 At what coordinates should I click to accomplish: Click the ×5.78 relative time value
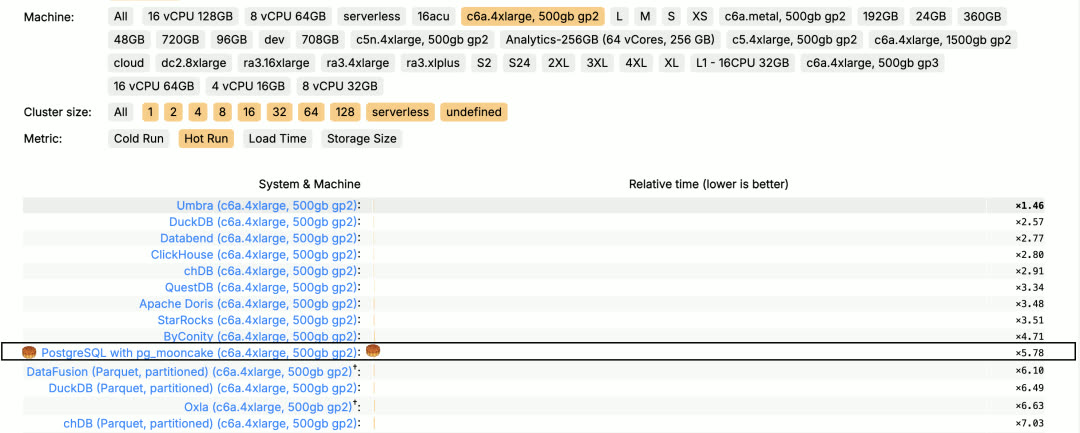pyautogui.click(x=1029, y=353)
